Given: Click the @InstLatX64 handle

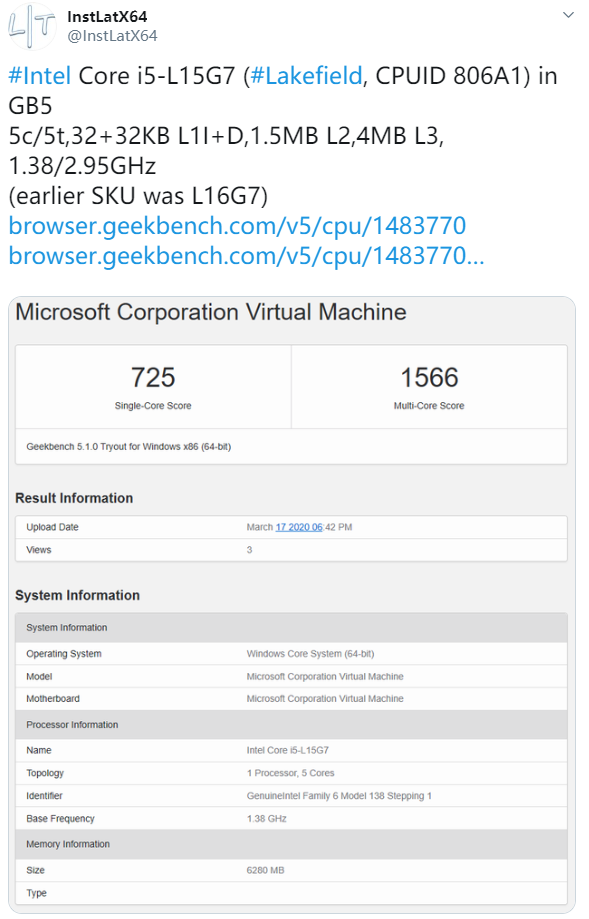Looking at the screenshot, I should pyautogui.click(x=110, y=36).
